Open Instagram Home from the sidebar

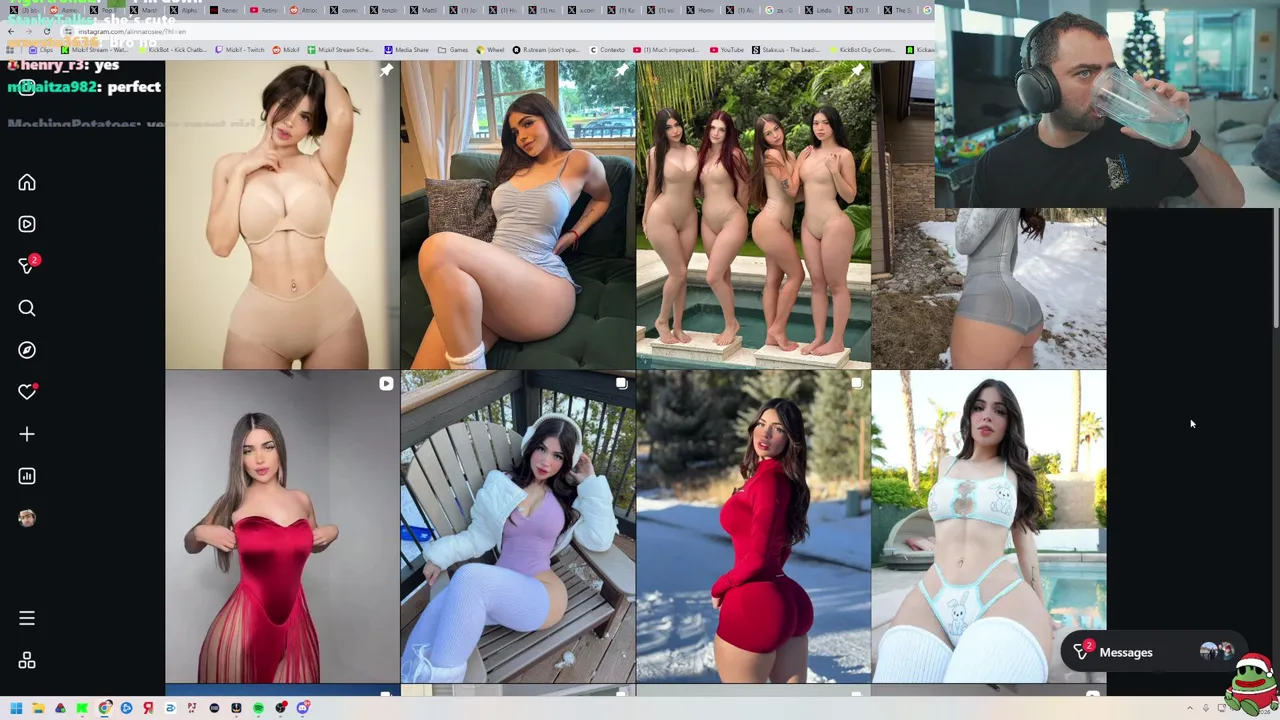point(27,183)
